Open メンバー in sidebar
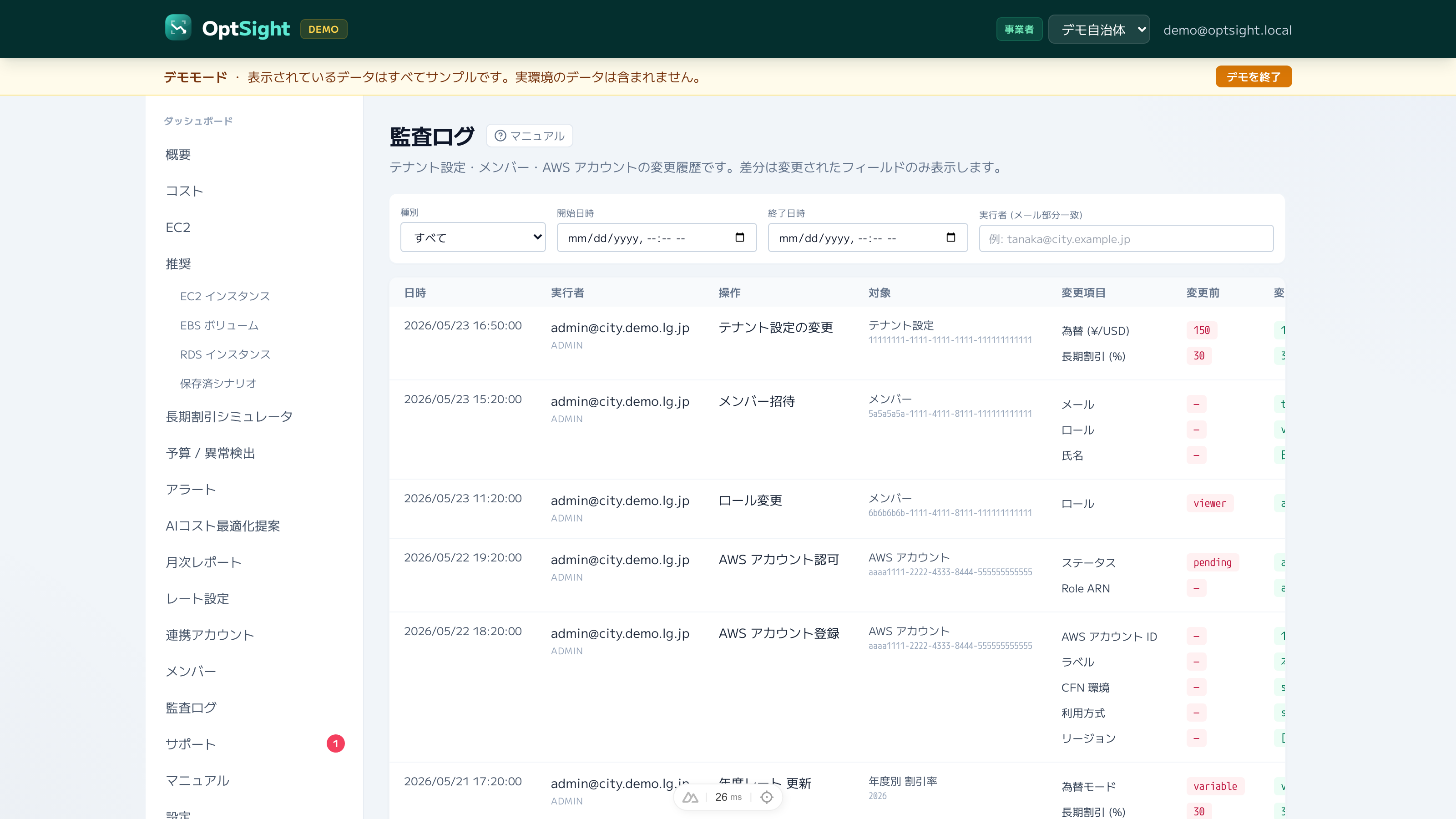Viewport: 1456px width, 819px height. pyautogui.click(x=191, y=672)
